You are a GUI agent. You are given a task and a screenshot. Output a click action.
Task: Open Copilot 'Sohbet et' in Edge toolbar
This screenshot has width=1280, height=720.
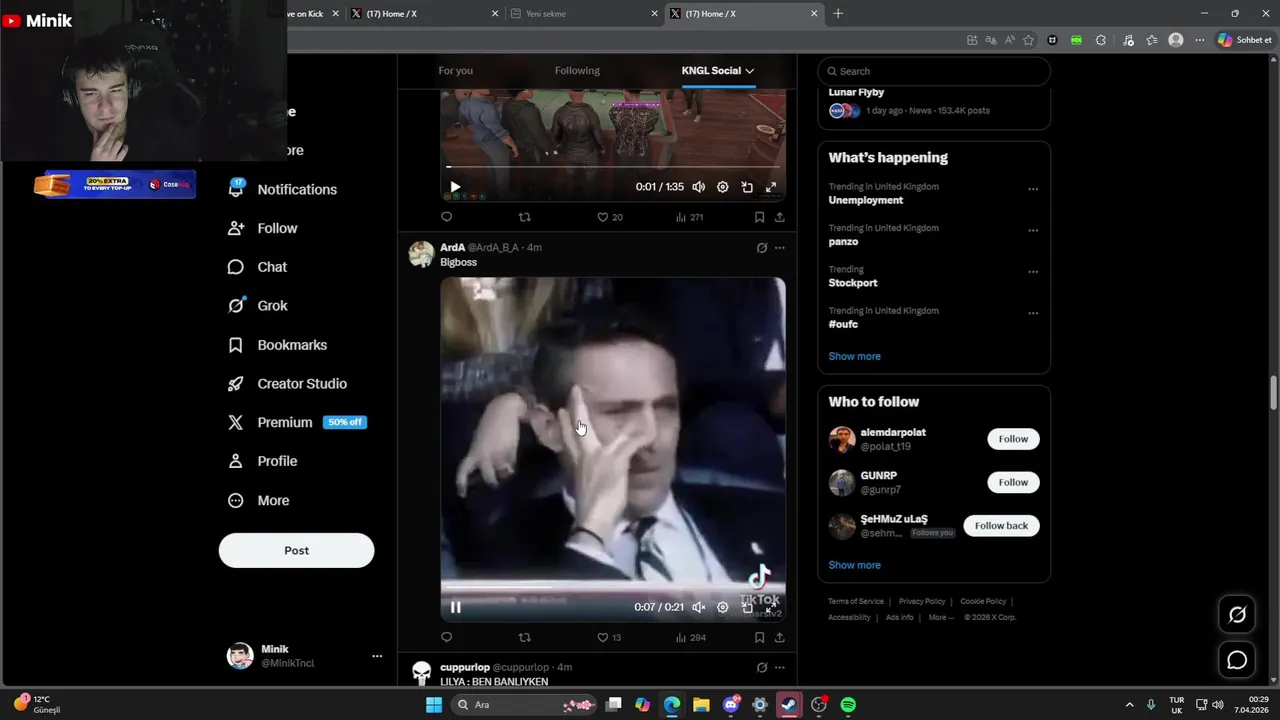(1245, 40)
